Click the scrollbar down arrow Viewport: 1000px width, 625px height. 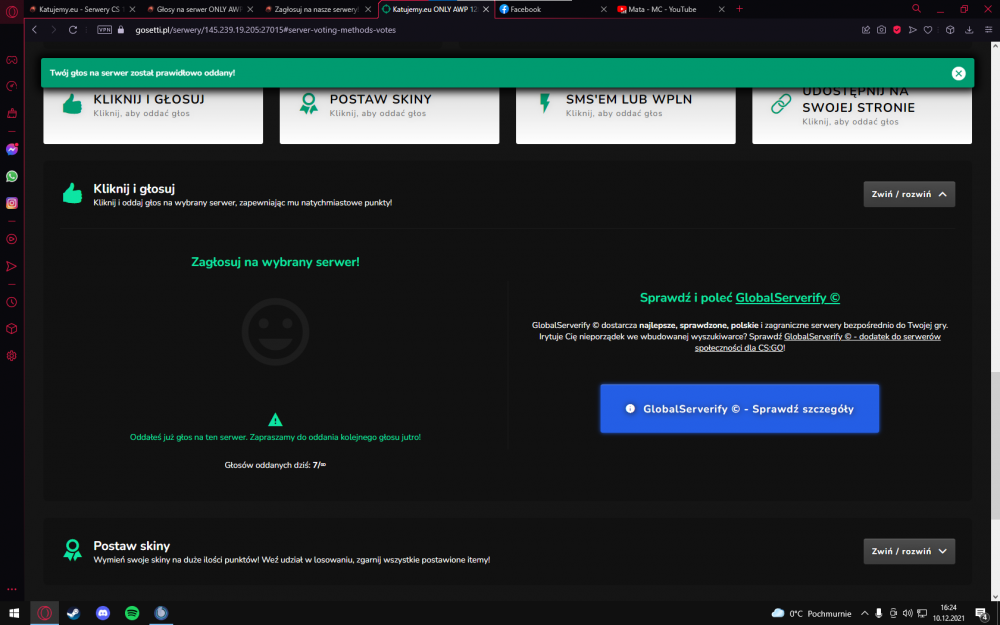(x=995, y=596)
